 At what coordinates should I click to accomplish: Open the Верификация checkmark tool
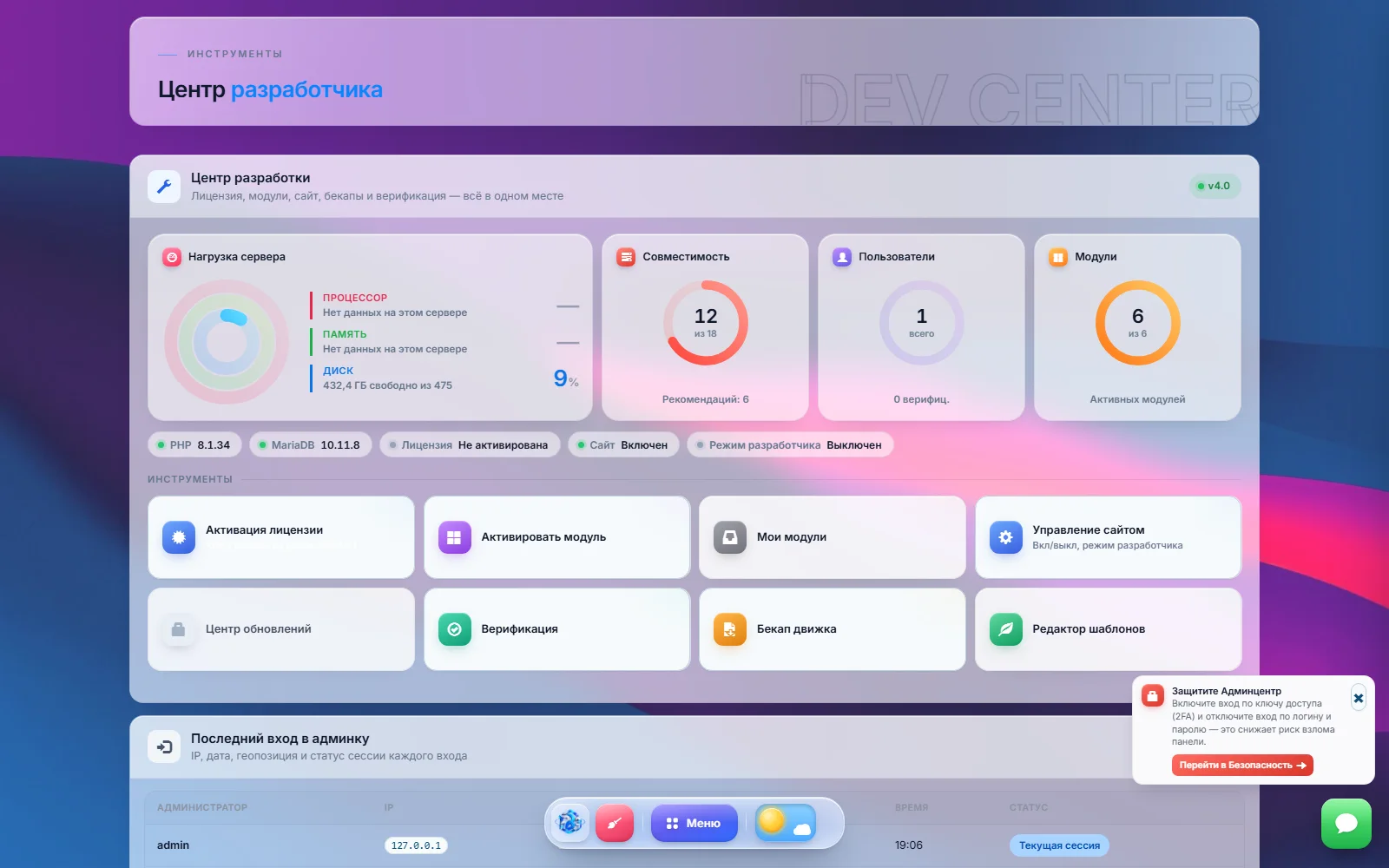tap(557, 629)
